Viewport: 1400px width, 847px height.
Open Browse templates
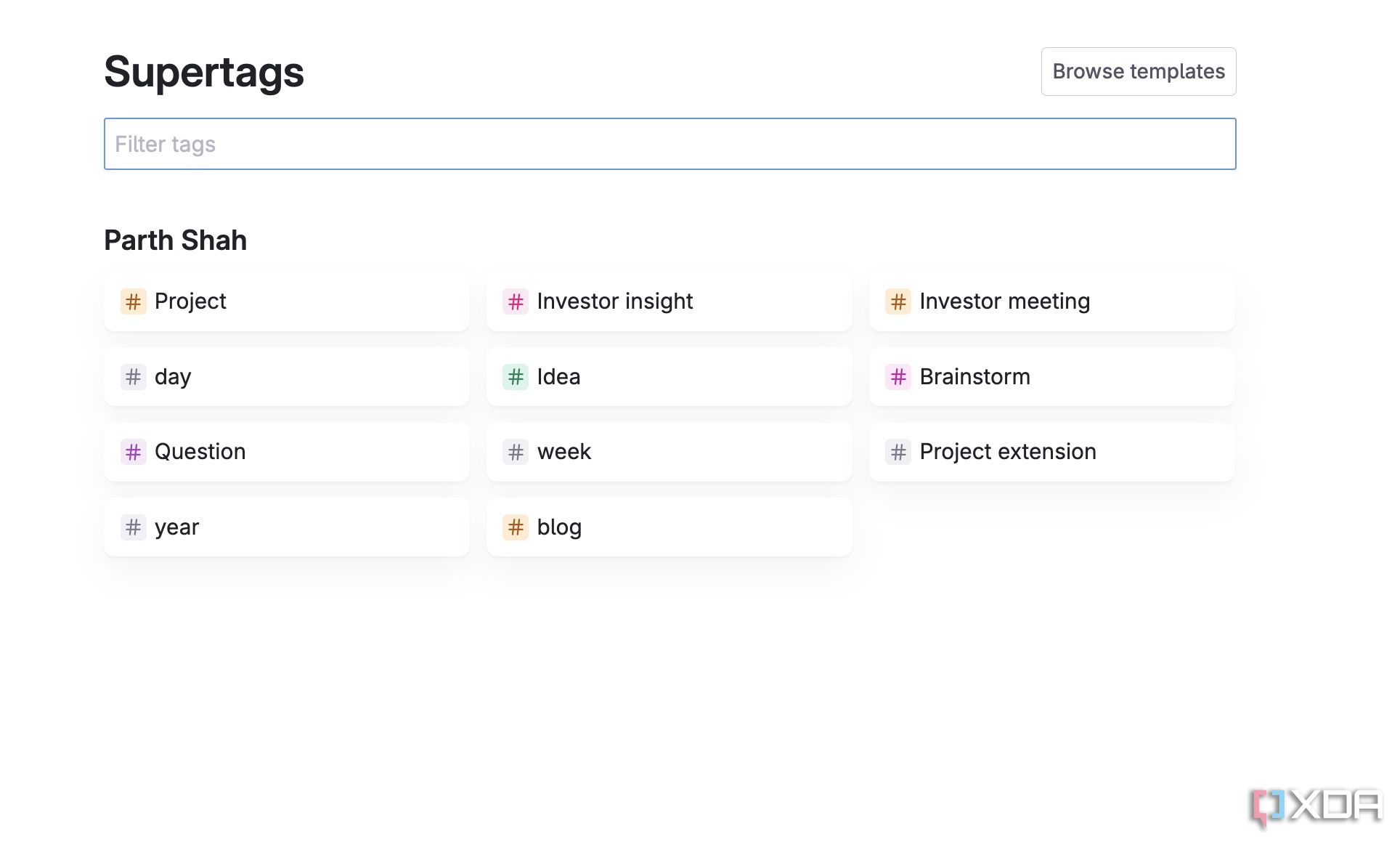click(x=1138, y=71)
